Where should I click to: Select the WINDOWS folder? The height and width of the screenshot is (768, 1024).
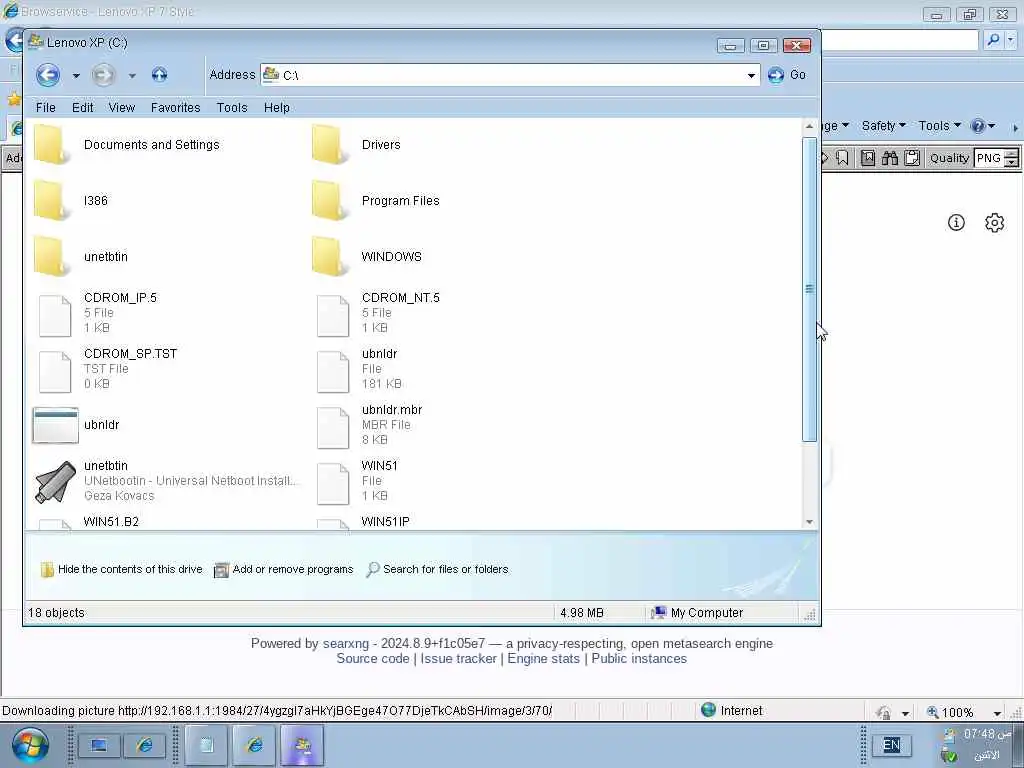pos(367,257)
